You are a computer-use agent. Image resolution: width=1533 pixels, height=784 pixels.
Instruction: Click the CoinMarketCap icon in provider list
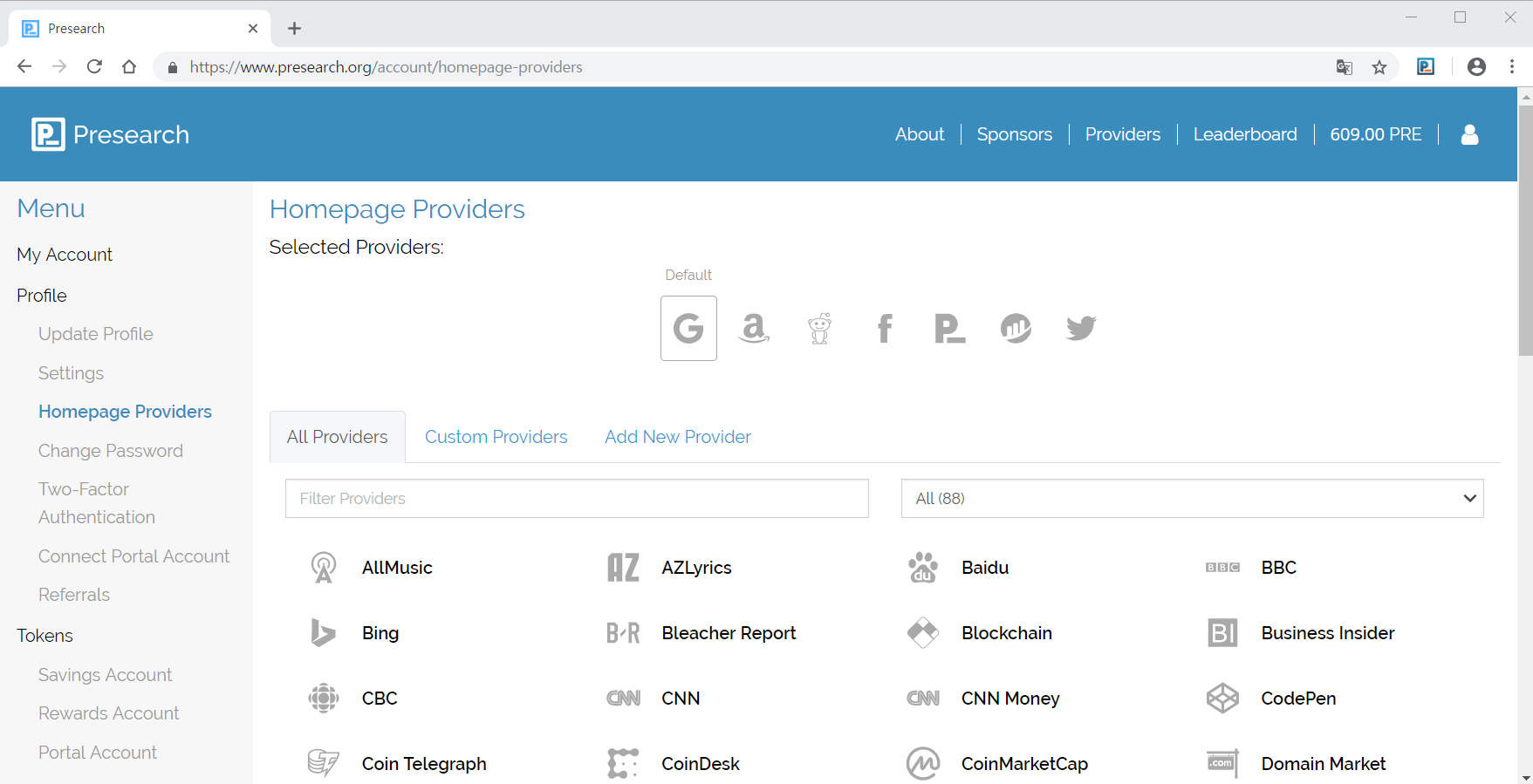coord(923,764)
